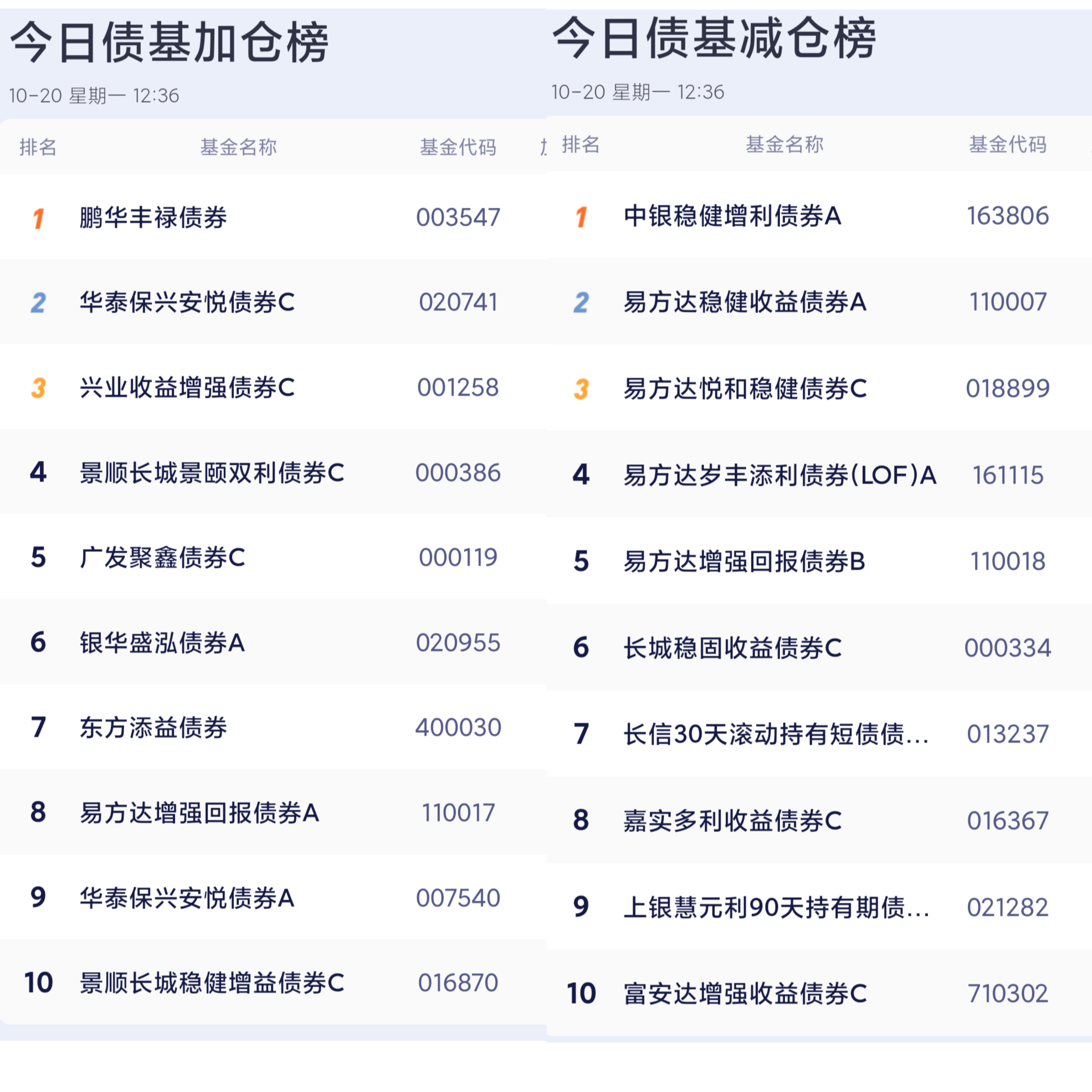This screenshot has width=1092, height=1092.
Task: Select fund code 001258
Action: pos(458,388)
